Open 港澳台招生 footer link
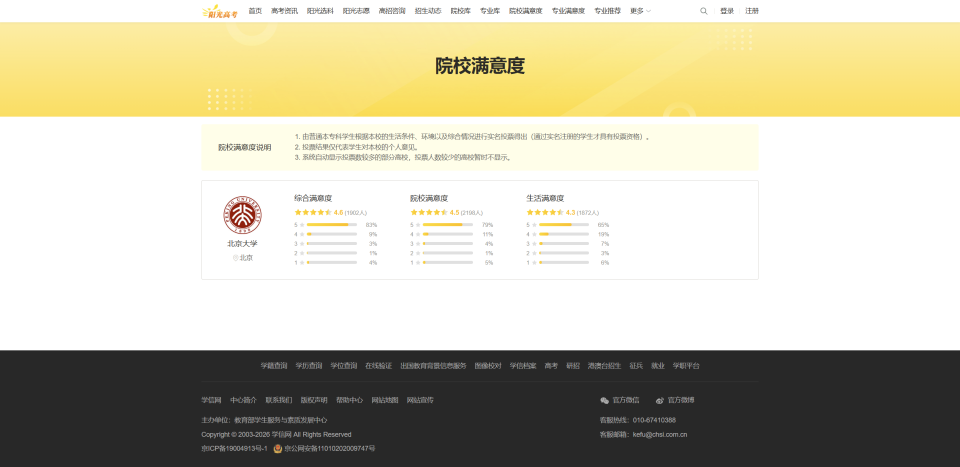This screenshot has height=467, width=960. (x=604, y=366)
